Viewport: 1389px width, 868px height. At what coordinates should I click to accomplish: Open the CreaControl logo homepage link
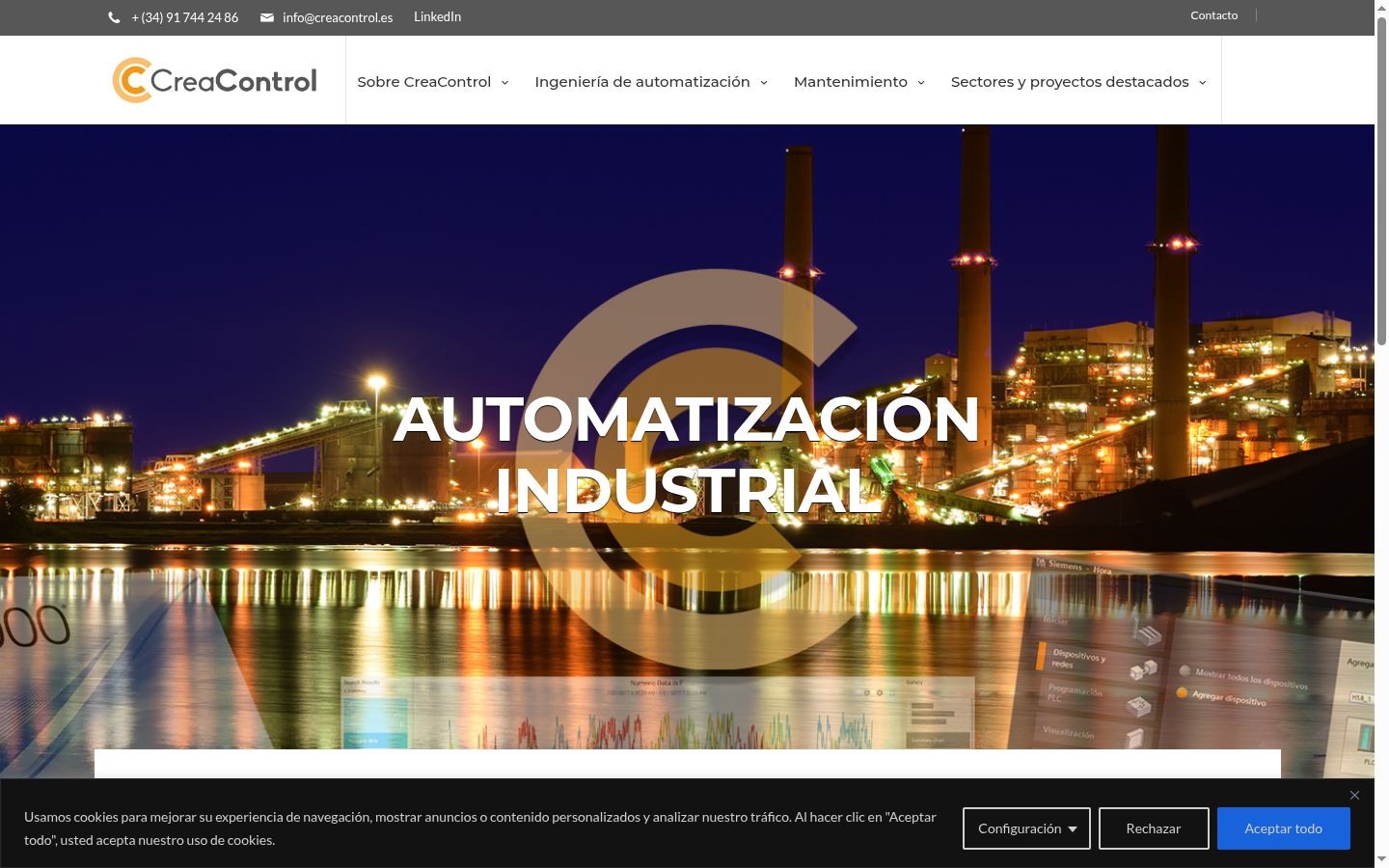coord(214,80)
